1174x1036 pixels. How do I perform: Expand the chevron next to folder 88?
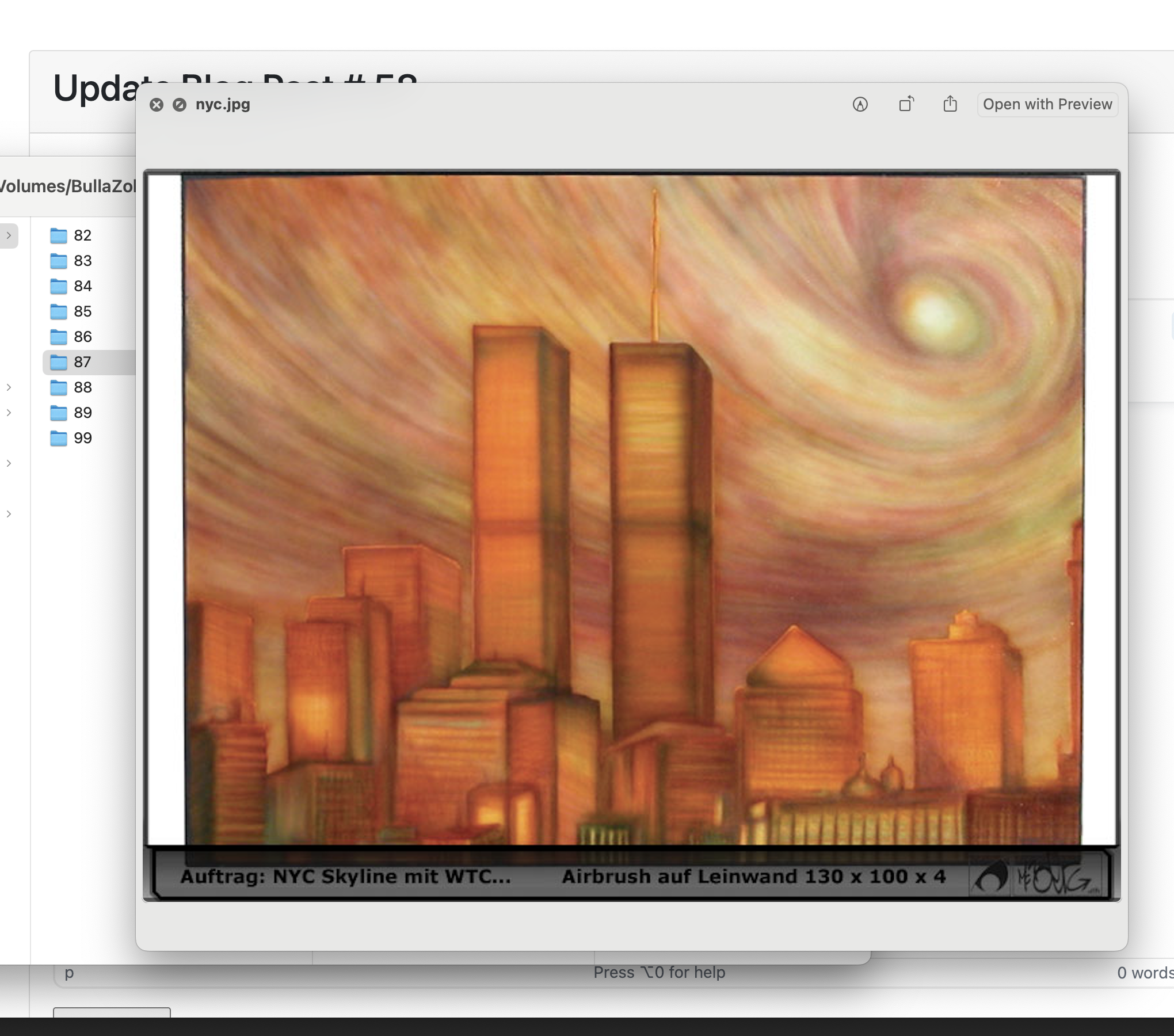[x=9, y=387]
